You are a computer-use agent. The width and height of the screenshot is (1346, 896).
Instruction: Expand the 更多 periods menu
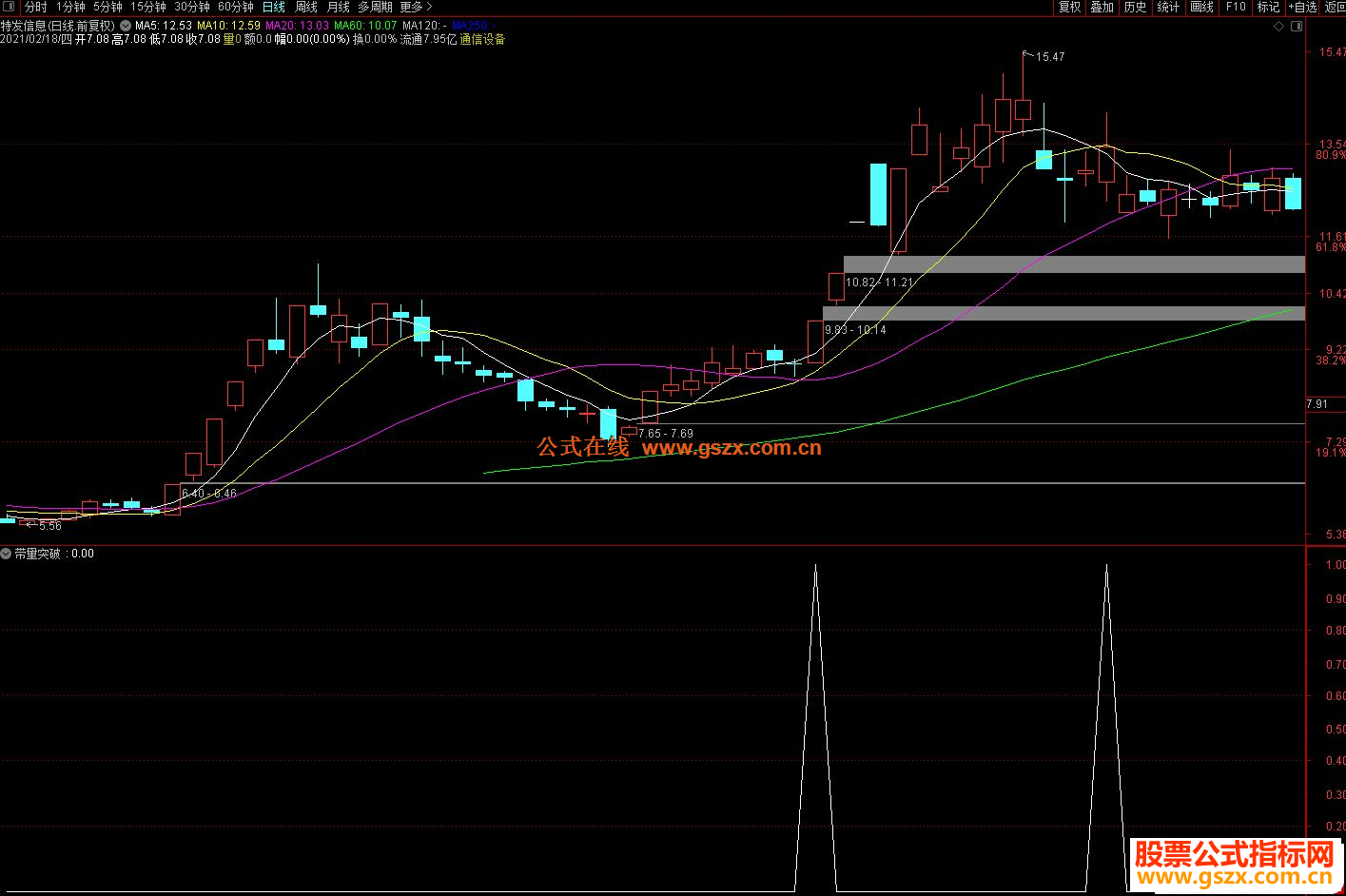416,7
